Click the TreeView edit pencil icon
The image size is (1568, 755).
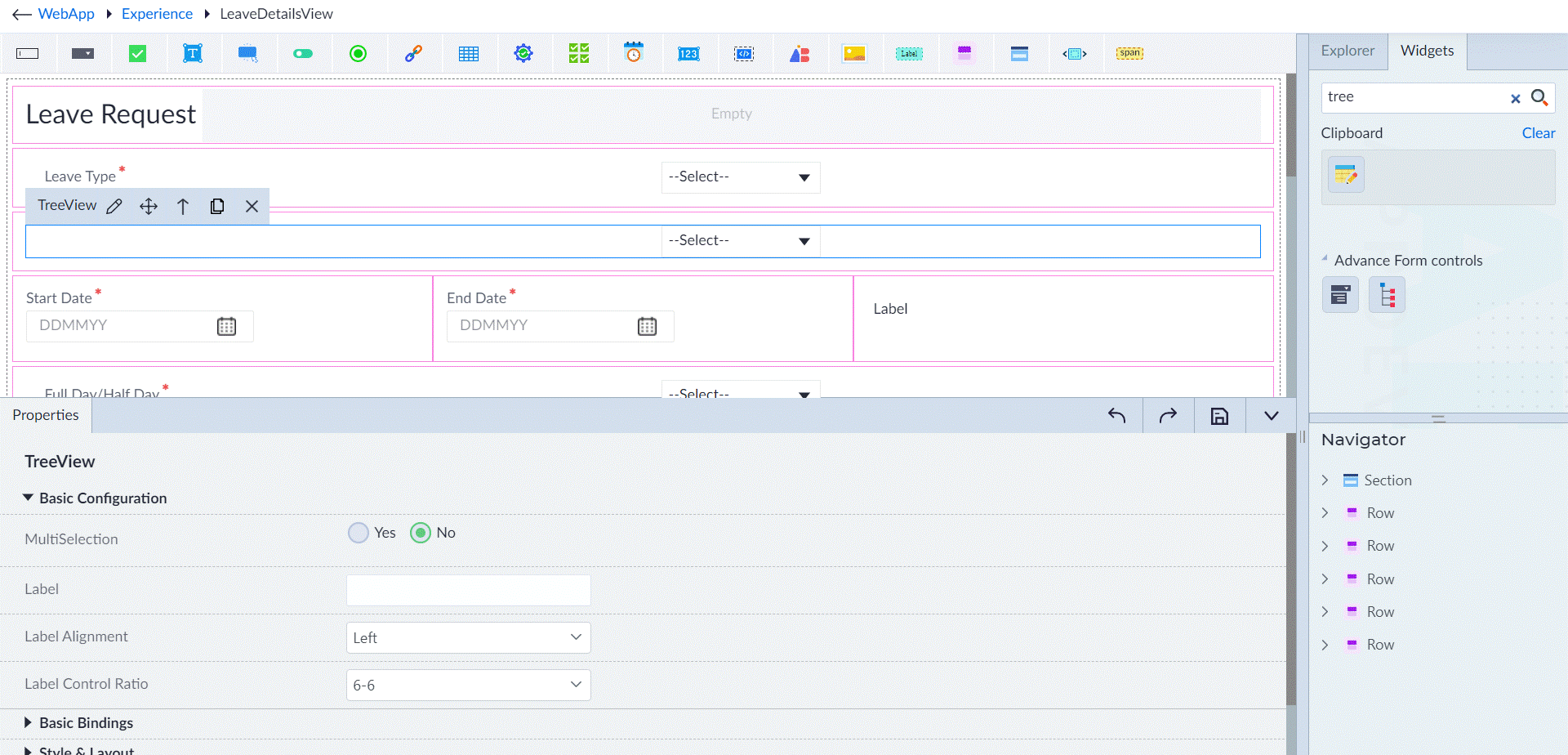pyautogui.click(x=114, y=207)
